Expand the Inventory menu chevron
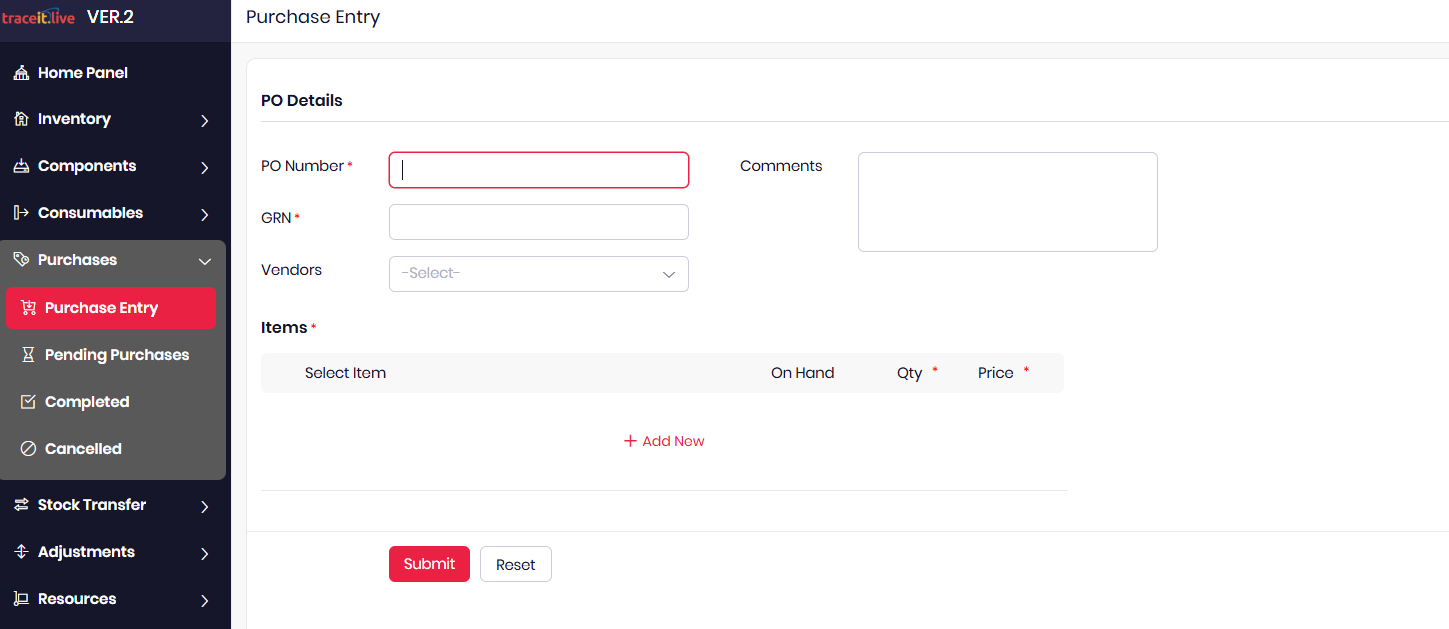This screenshot has width=1449, height=629. tap(204, 120)
